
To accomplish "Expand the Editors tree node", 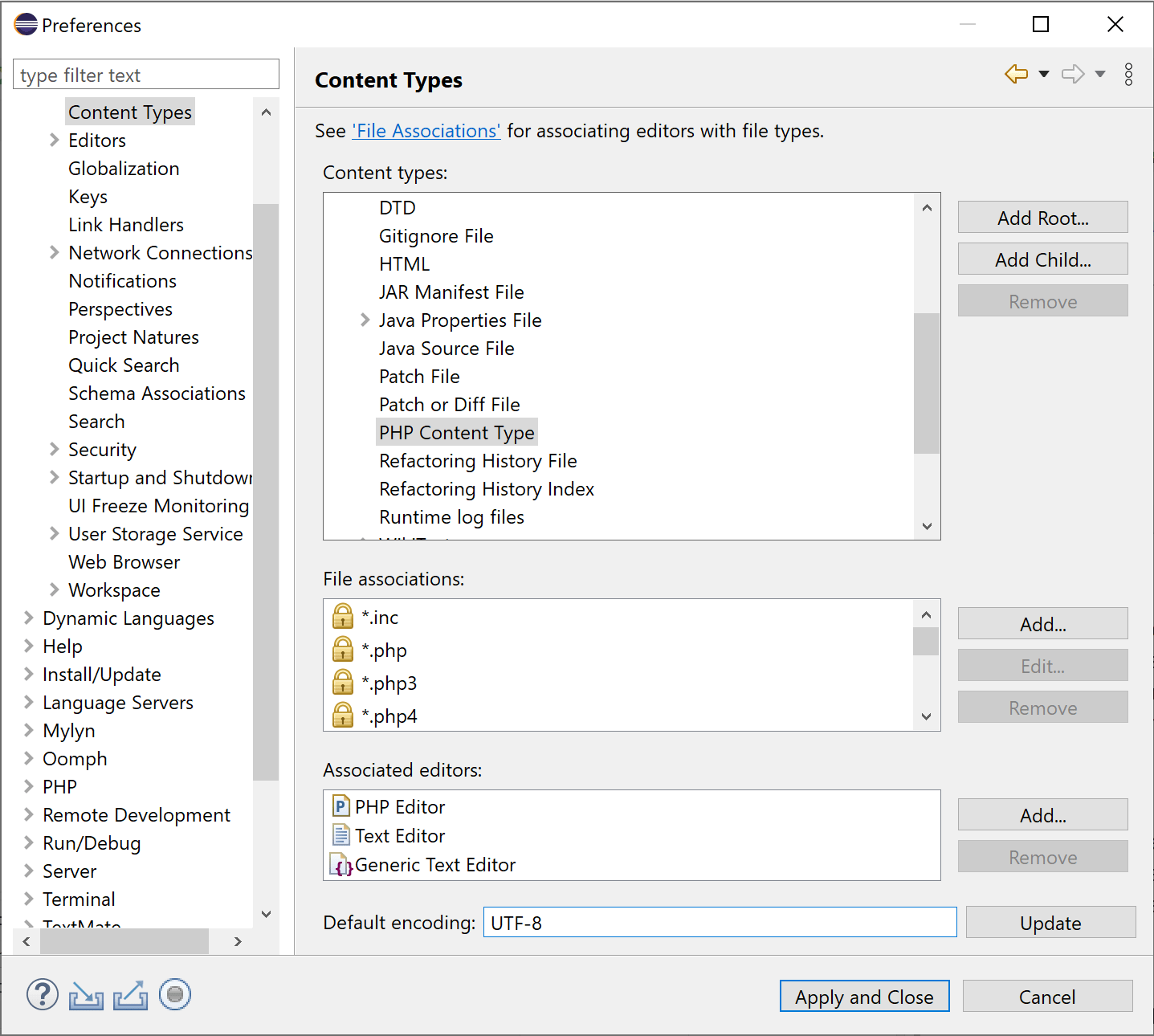I will (x=53, y=140).
